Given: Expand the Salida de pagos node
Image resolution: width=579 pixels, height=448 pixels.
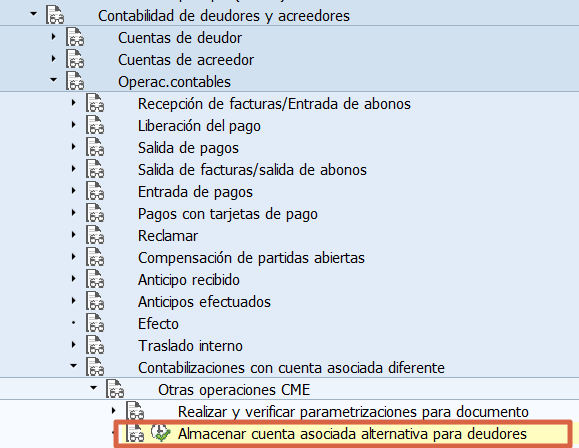Looking at the screenshot, I should tap(73, 147).
